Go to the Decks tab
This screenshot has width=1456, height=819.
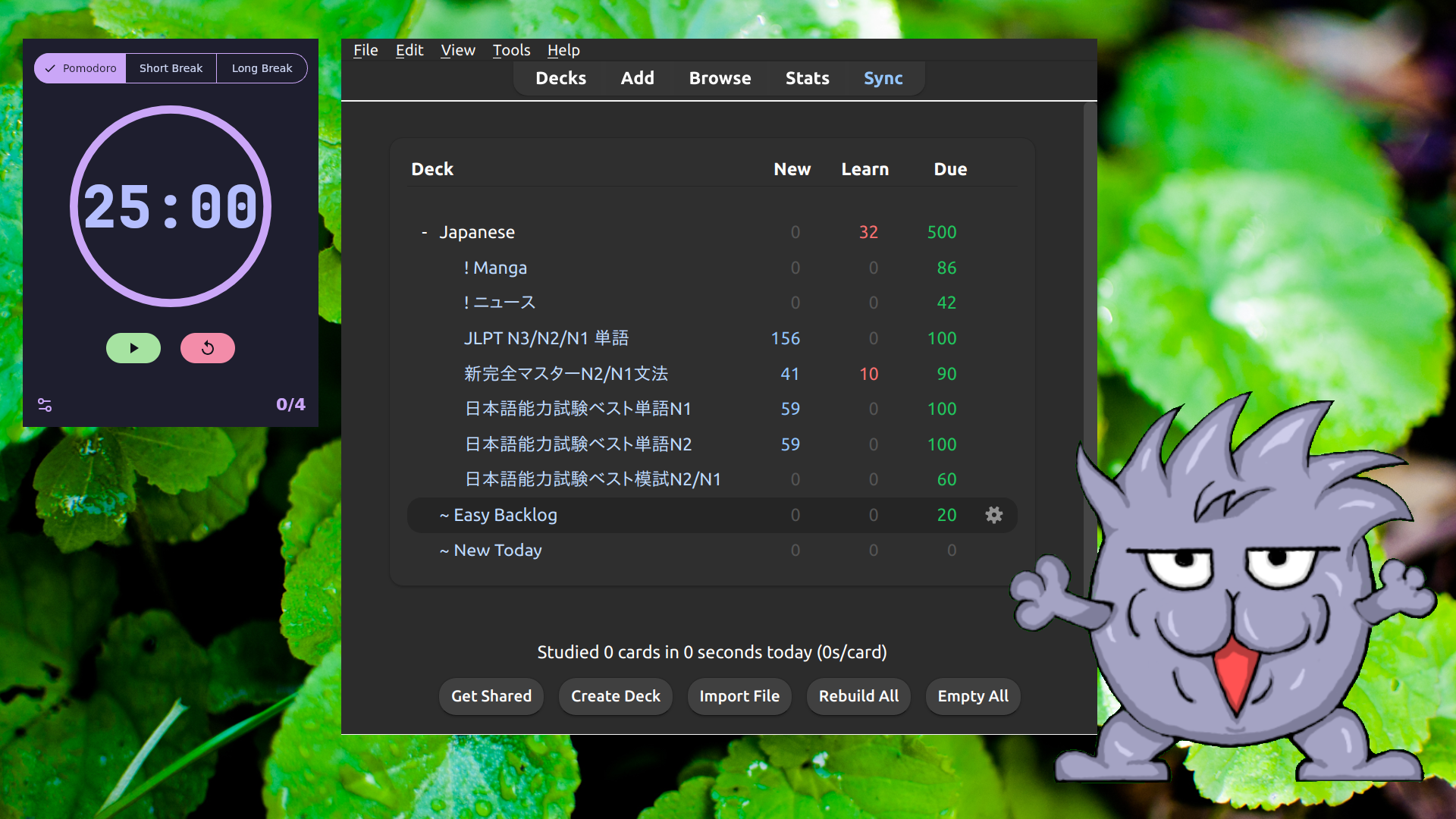coord(561,78)
